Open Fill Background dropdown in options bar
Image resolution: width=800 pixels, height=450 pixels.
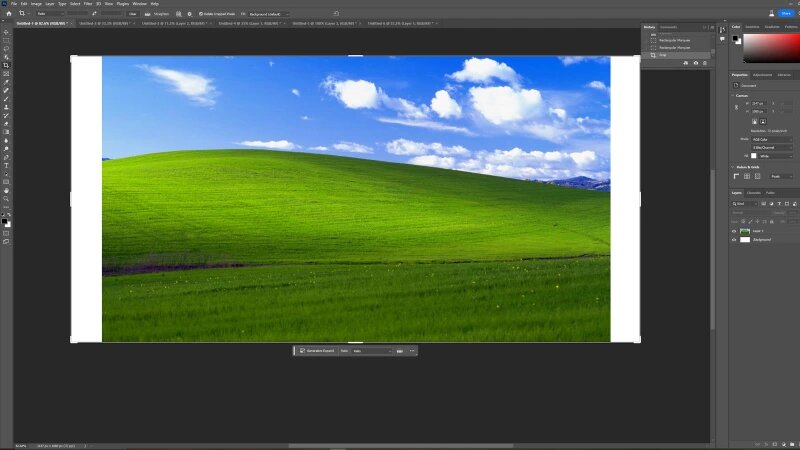coord(269,14)
